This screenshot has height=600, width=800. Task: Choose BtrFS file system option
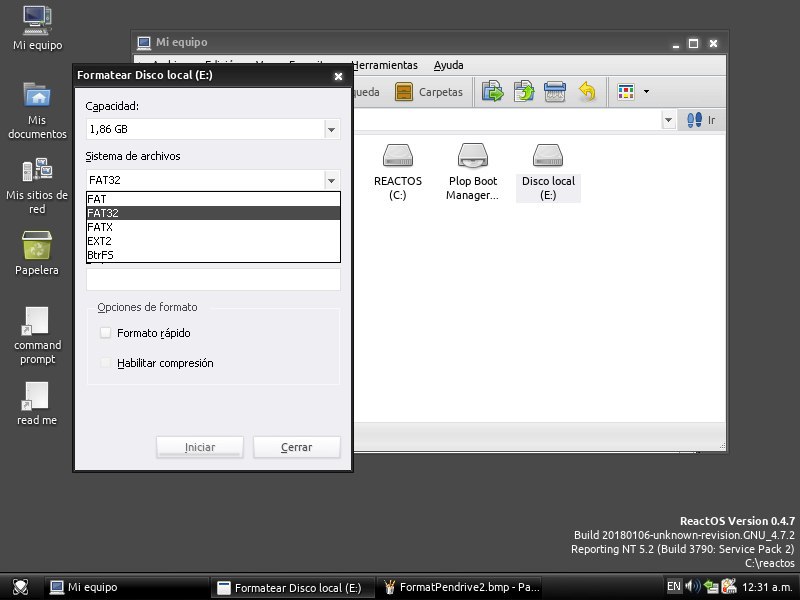[213, 255]
